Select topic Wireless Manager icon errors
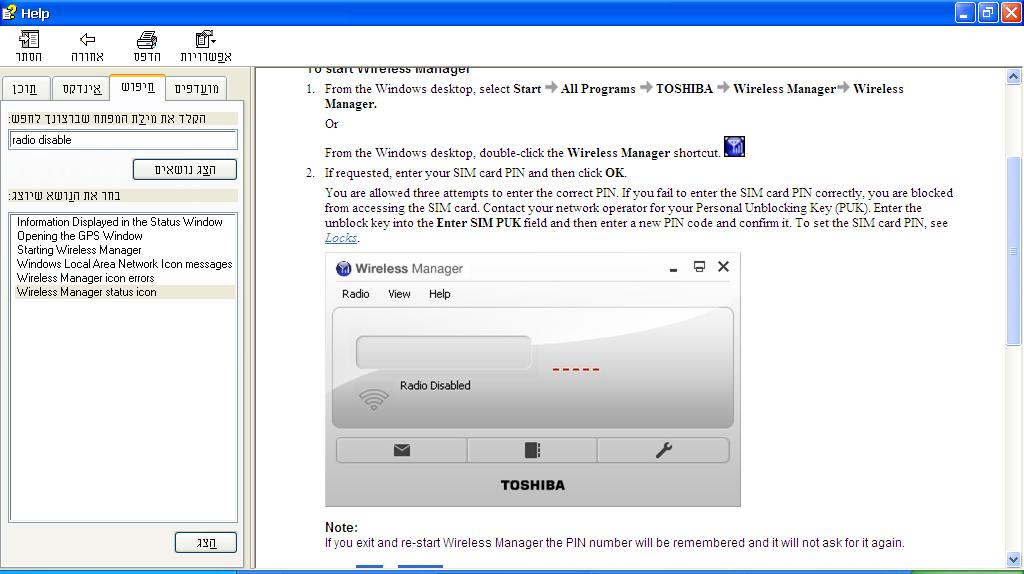 (86, 278)
